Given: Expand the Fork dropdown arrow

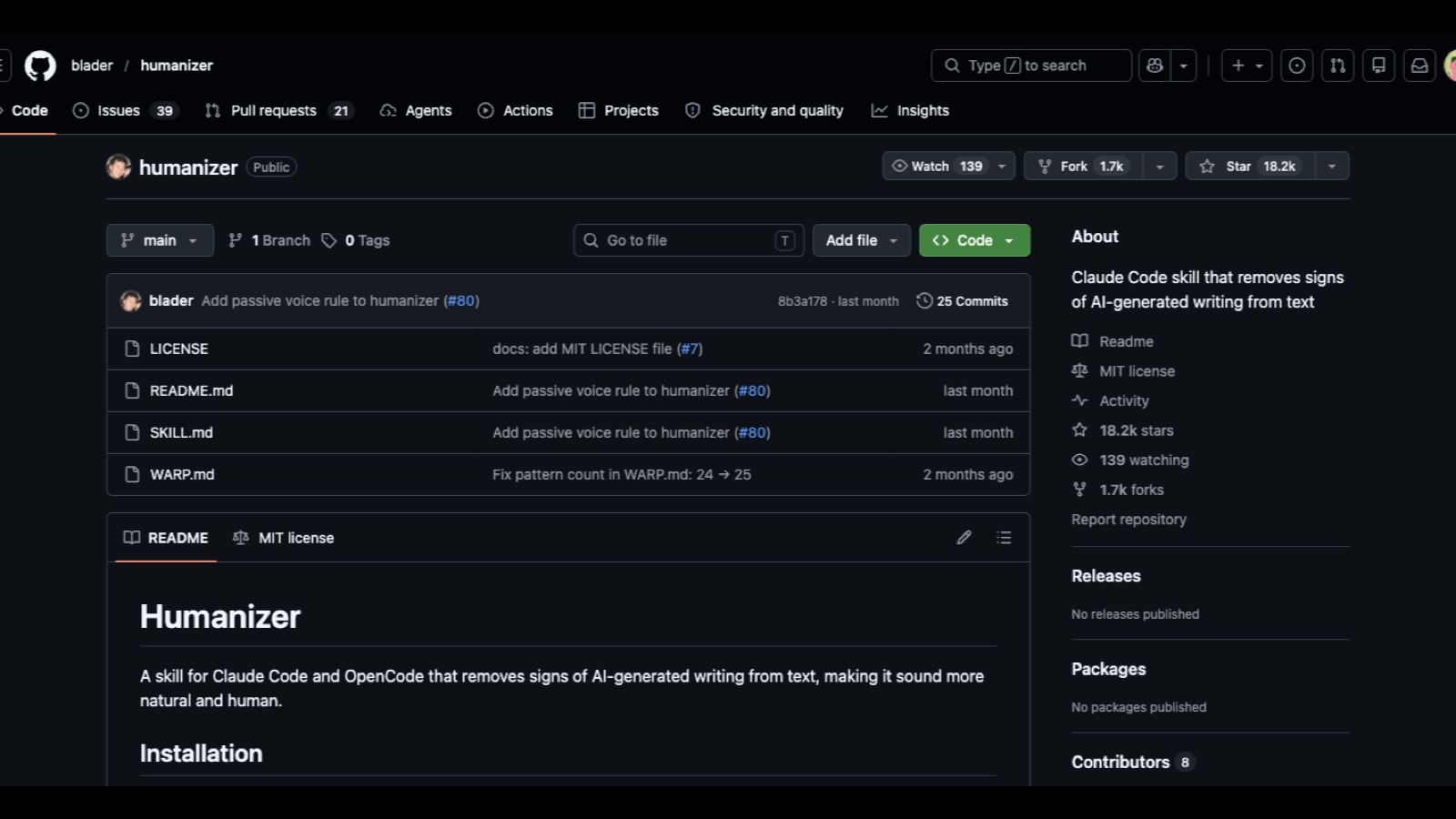Looking at the screenshot, I should tap(1159, 167).
